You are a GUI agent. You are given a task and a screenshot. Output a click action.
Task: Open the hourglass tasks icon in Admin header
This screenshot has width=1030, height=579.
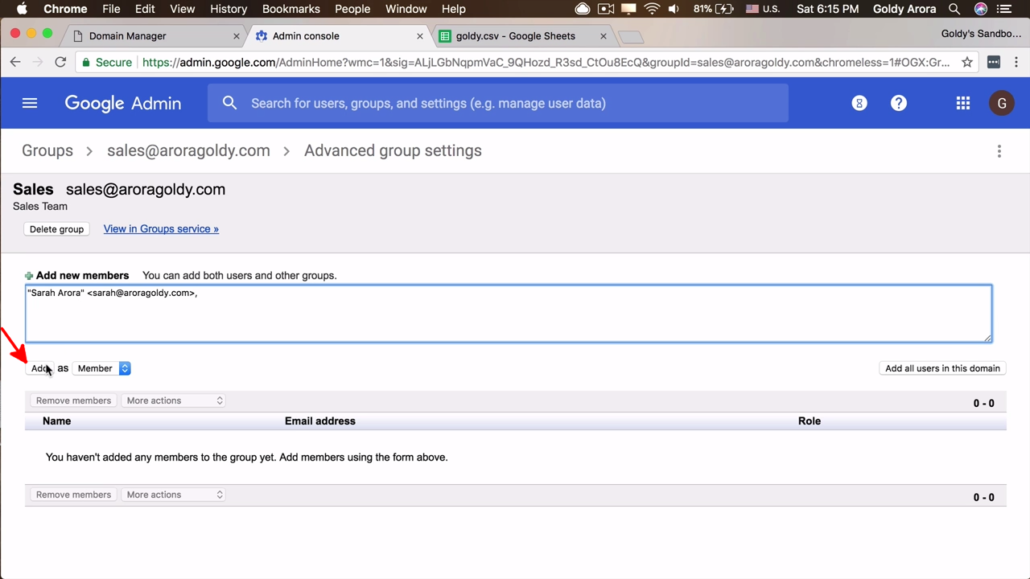click(x=859, y=103)
